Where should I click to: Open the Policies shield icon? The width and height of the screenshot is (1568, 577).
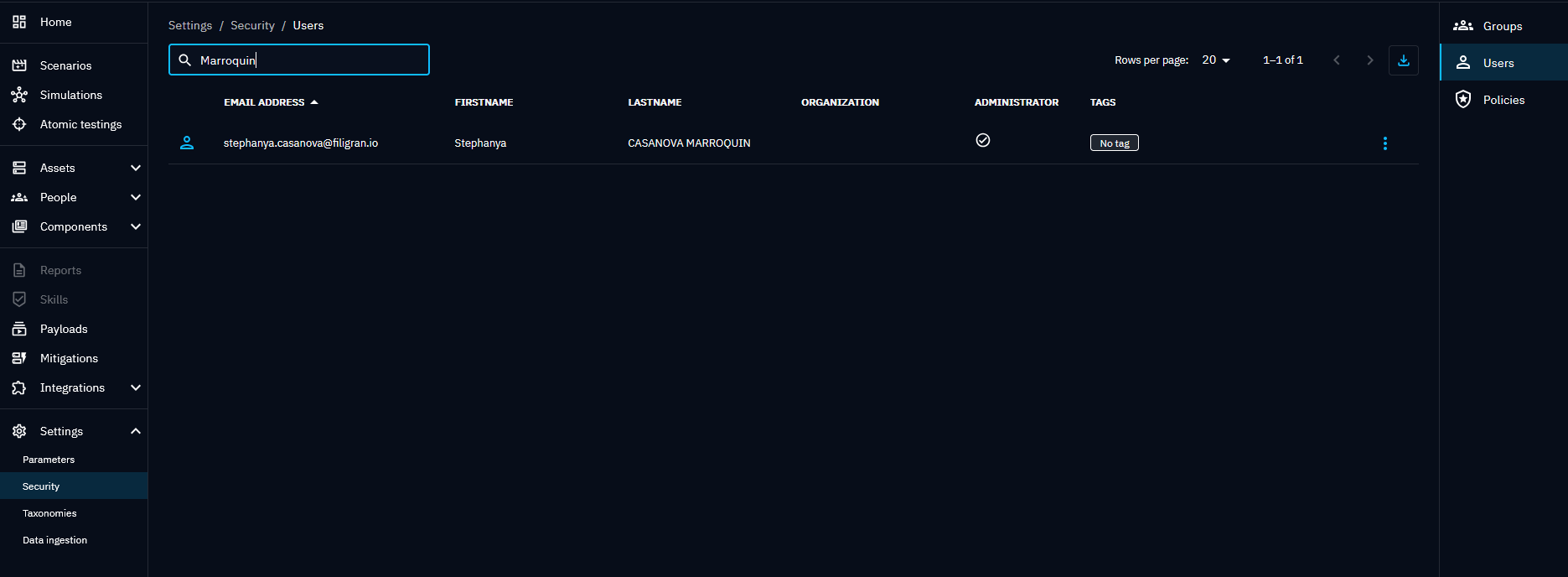[1463, 100]
